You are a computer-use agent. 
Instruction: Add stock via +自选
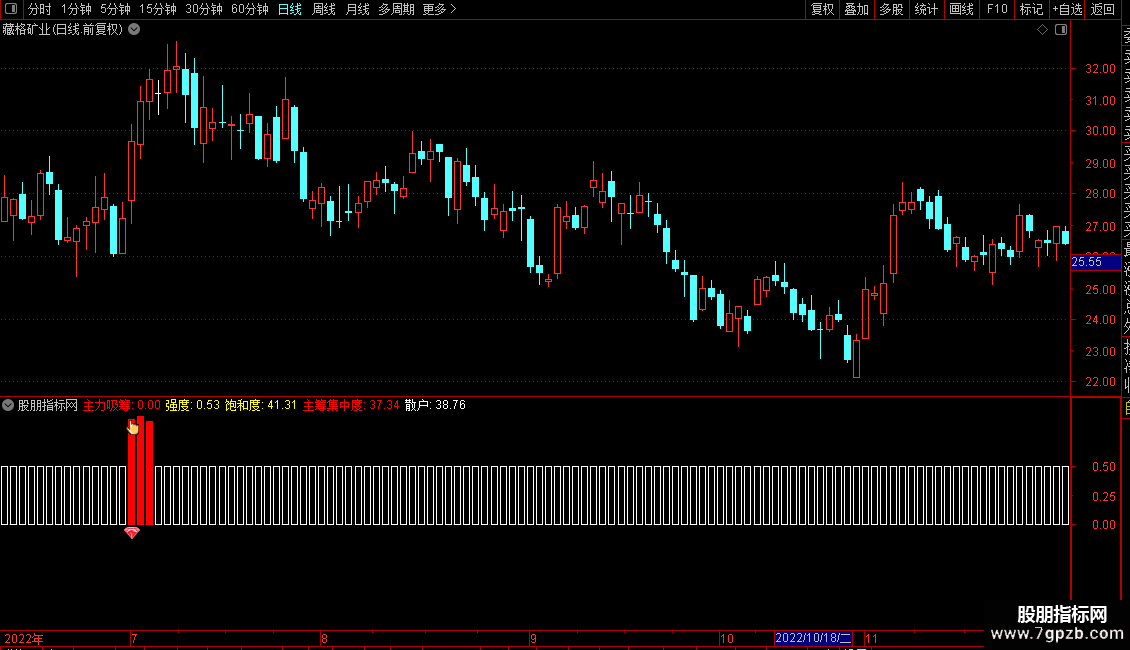(1067, 9)
